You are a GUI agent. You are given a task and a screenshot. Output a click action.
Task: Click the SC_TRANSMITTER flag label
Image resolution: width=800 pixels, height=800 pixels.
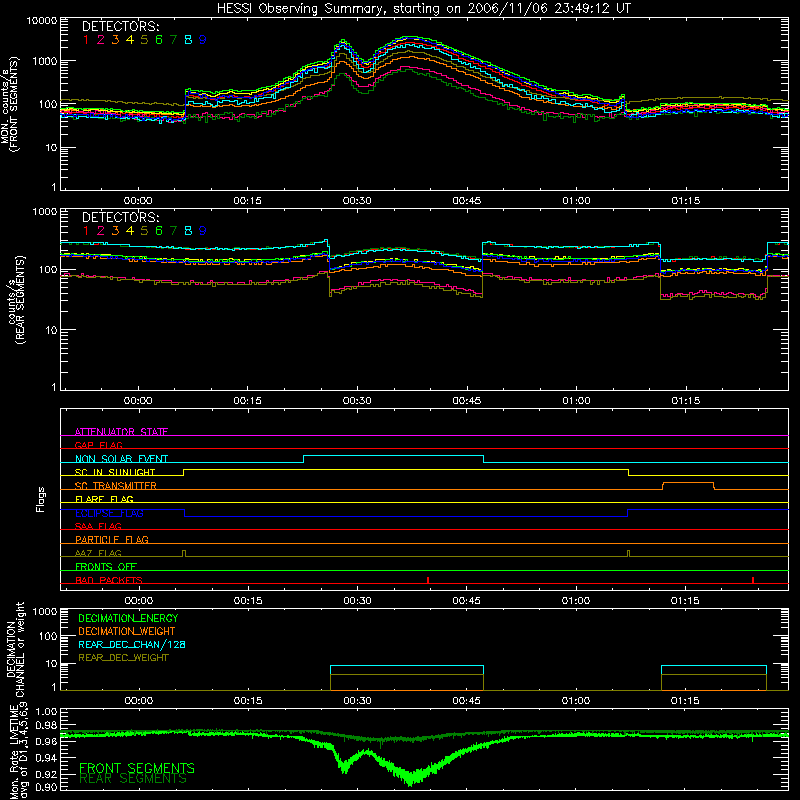[116, 485]
